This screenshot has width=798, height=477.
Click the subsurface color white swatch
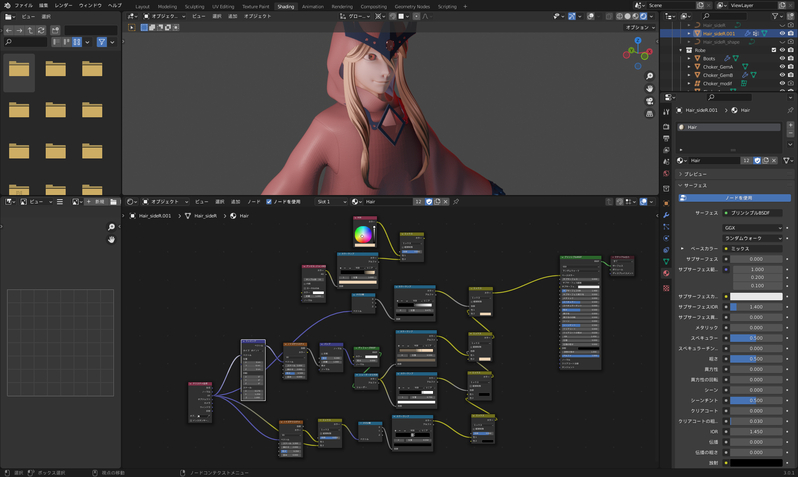756,296
